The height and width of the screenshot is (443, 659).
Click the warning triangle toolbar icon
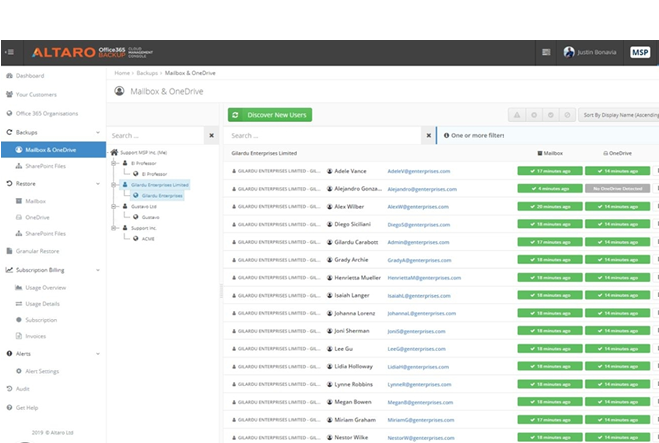(517, 115)
